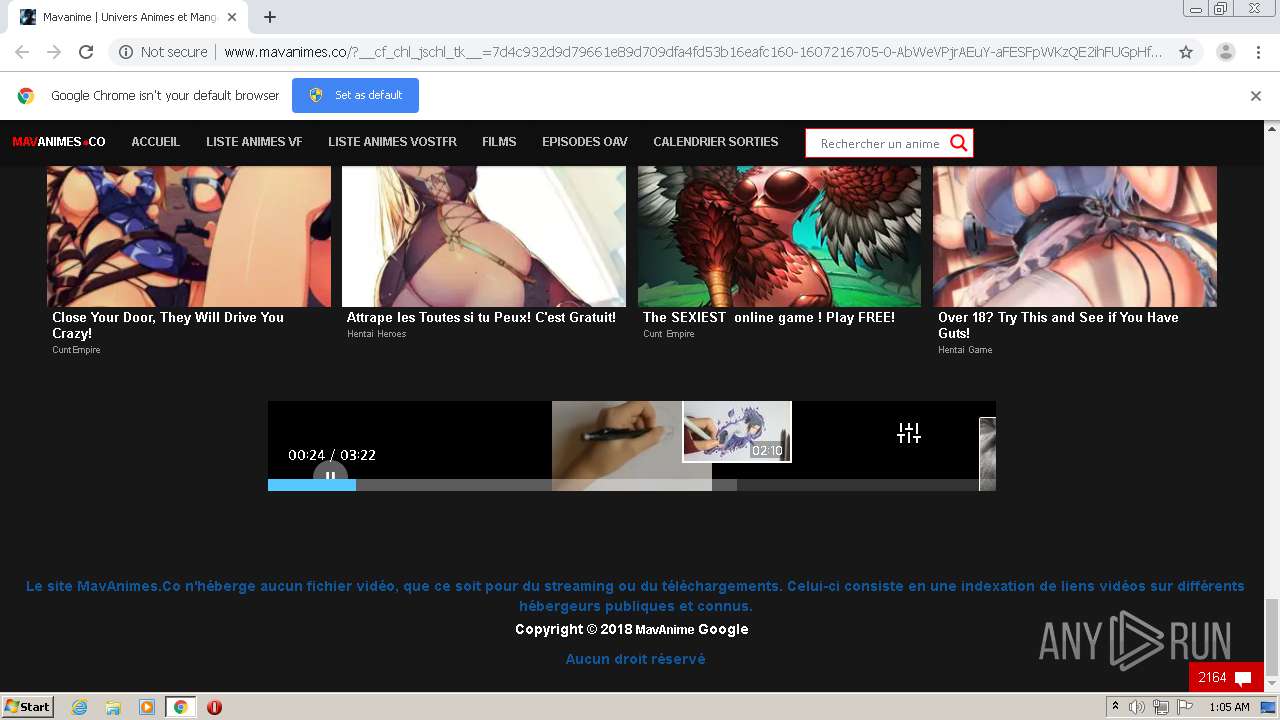
Task: Open the media player taskbar icon
Action: (147, 707)
